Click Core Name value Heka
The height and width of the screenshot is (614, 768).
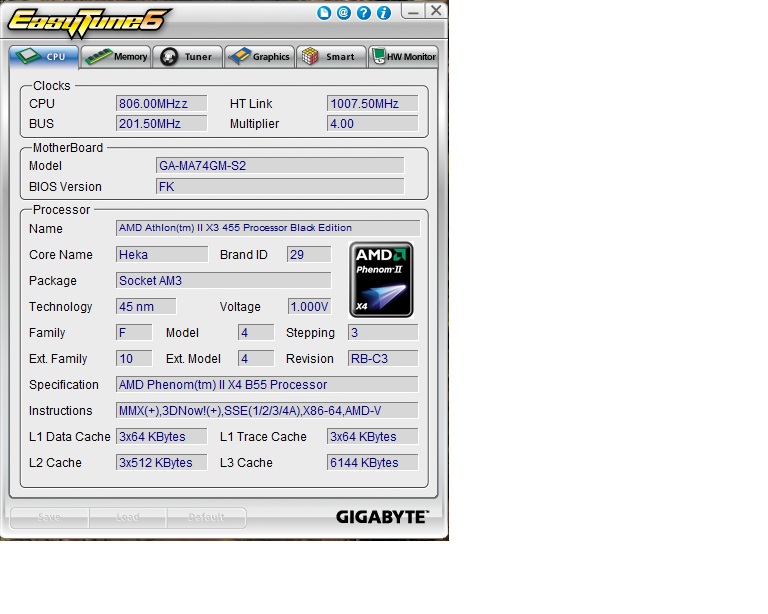pyautogui.click(x=162, y=255)
